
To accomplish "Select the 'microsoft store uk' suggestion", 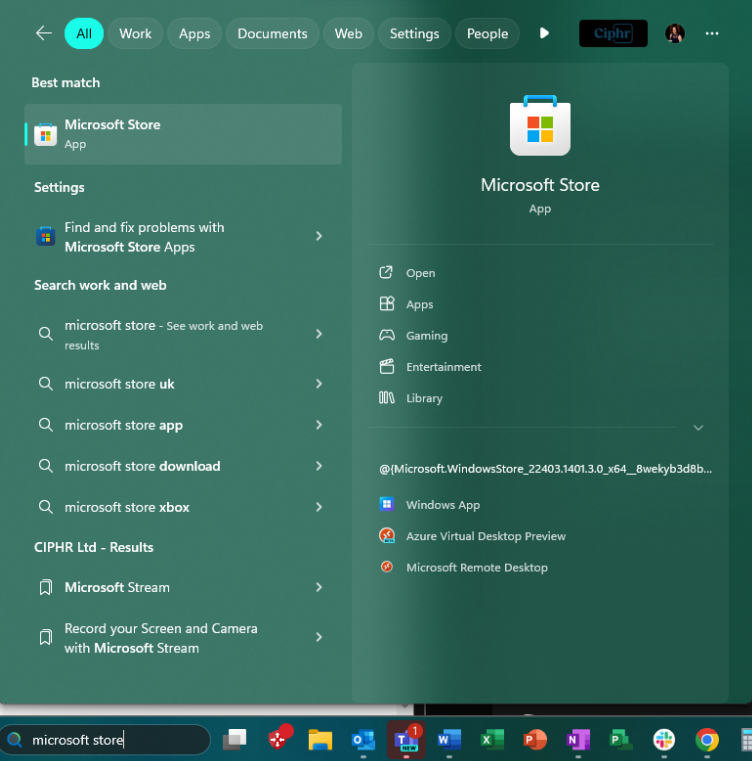I will (183, 384).
